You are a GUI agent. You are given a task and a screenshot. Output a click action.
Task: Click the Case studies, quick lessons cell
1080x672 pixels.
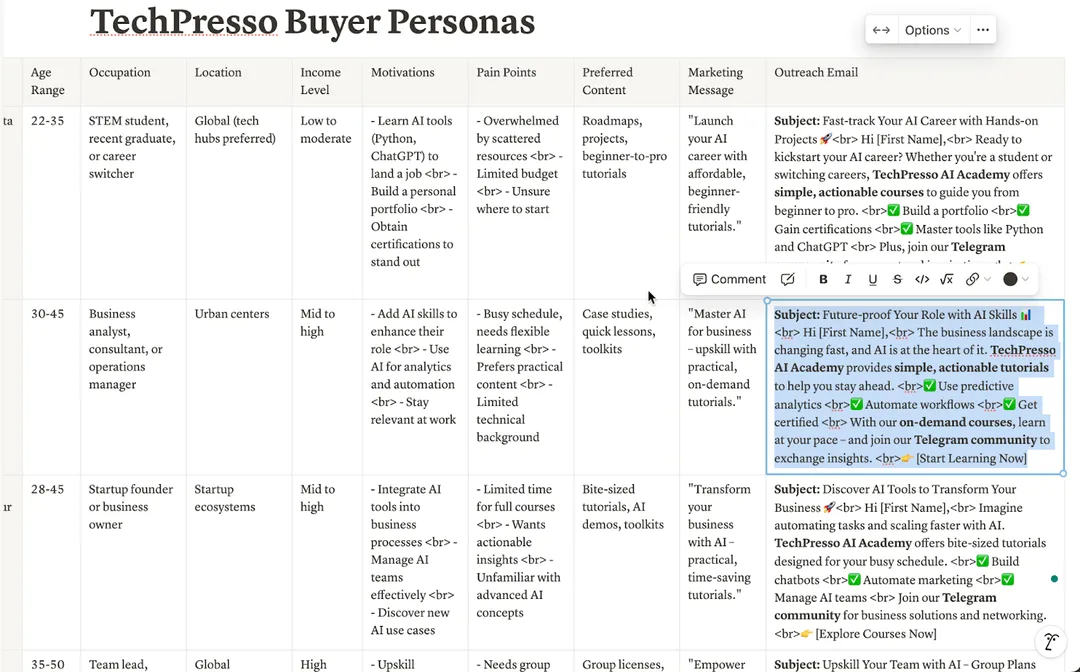[627, 387]
